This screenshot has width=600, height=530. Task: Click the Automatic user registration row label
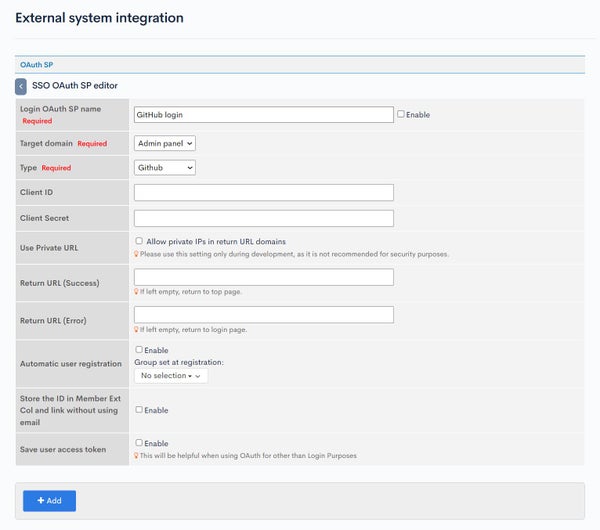71,364
